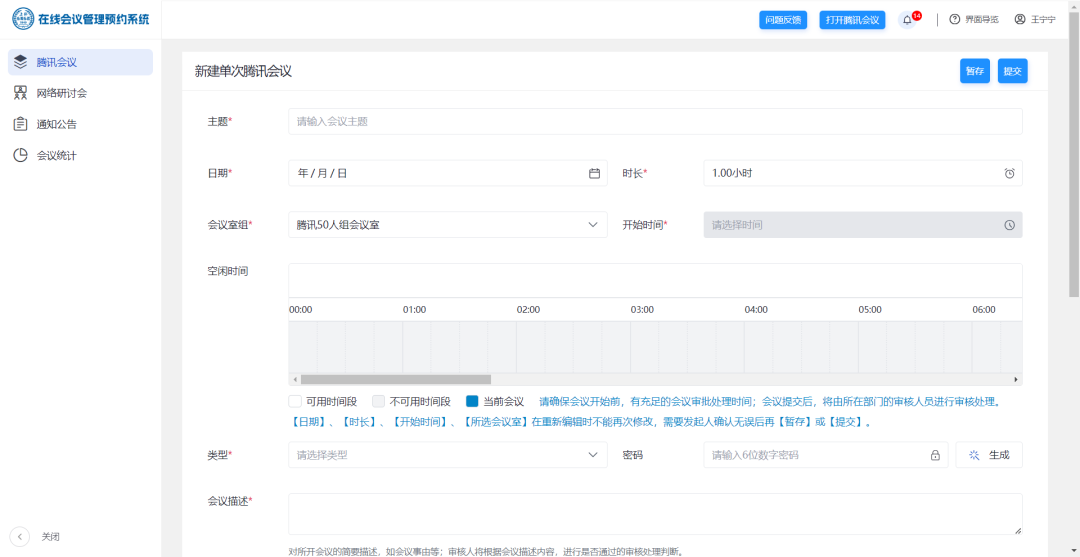
Task: Open the calendar icon in 日期 field
Action: 594,174
